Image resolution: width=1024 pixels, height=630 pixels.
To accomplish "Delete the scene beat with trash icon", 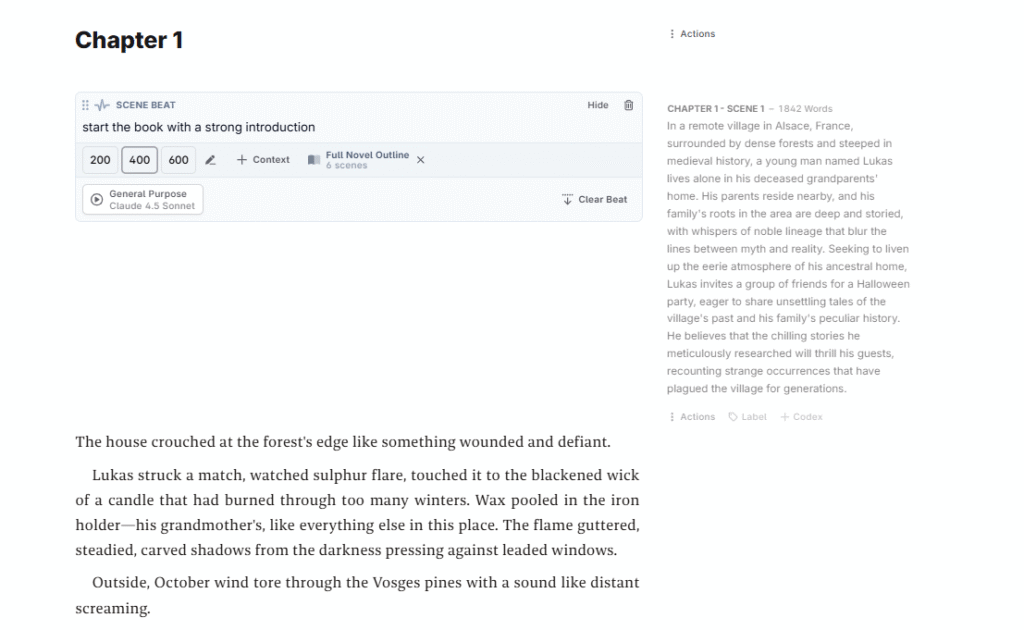I will coord(628,105).
